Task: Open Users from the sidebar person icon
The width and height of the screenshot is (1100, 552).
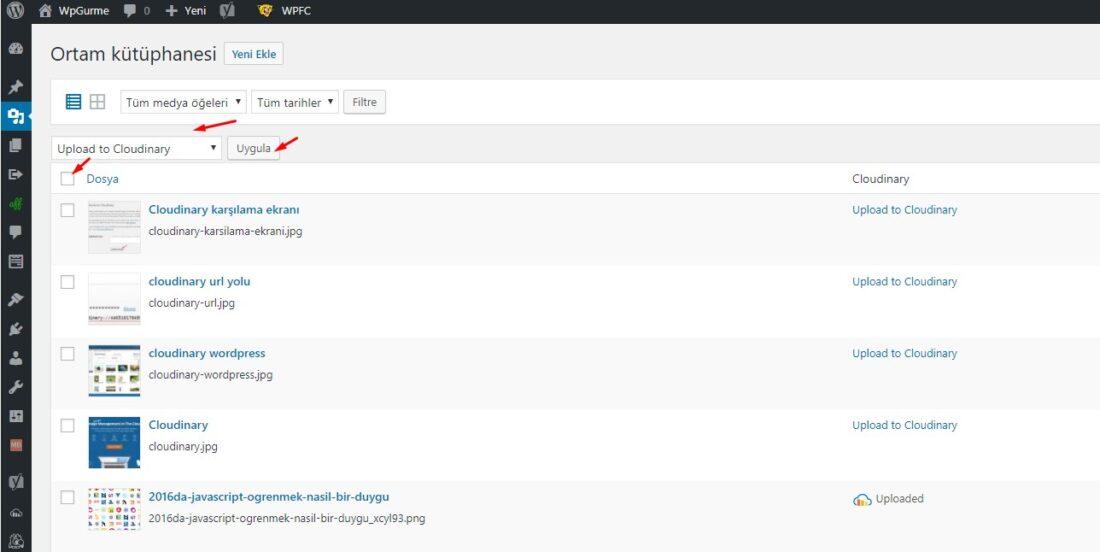Action: 15,358
